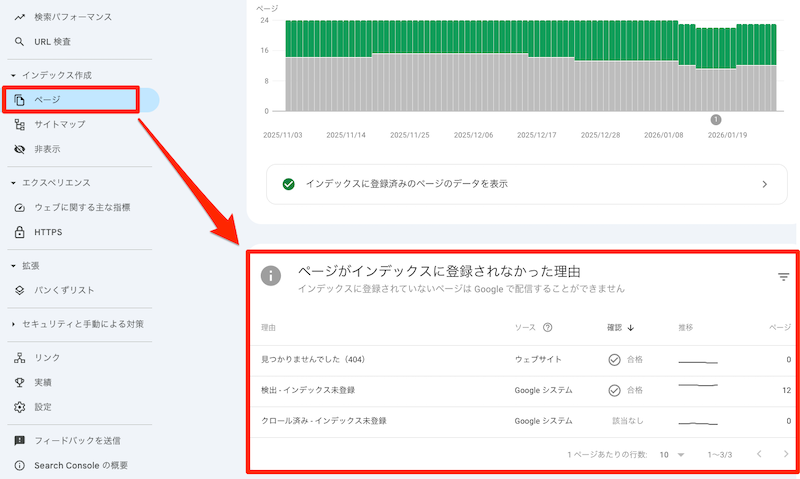The image size is (800, 479).
Task: Collapse the エクスペリエンス section
Action: (x=13, y=183)
